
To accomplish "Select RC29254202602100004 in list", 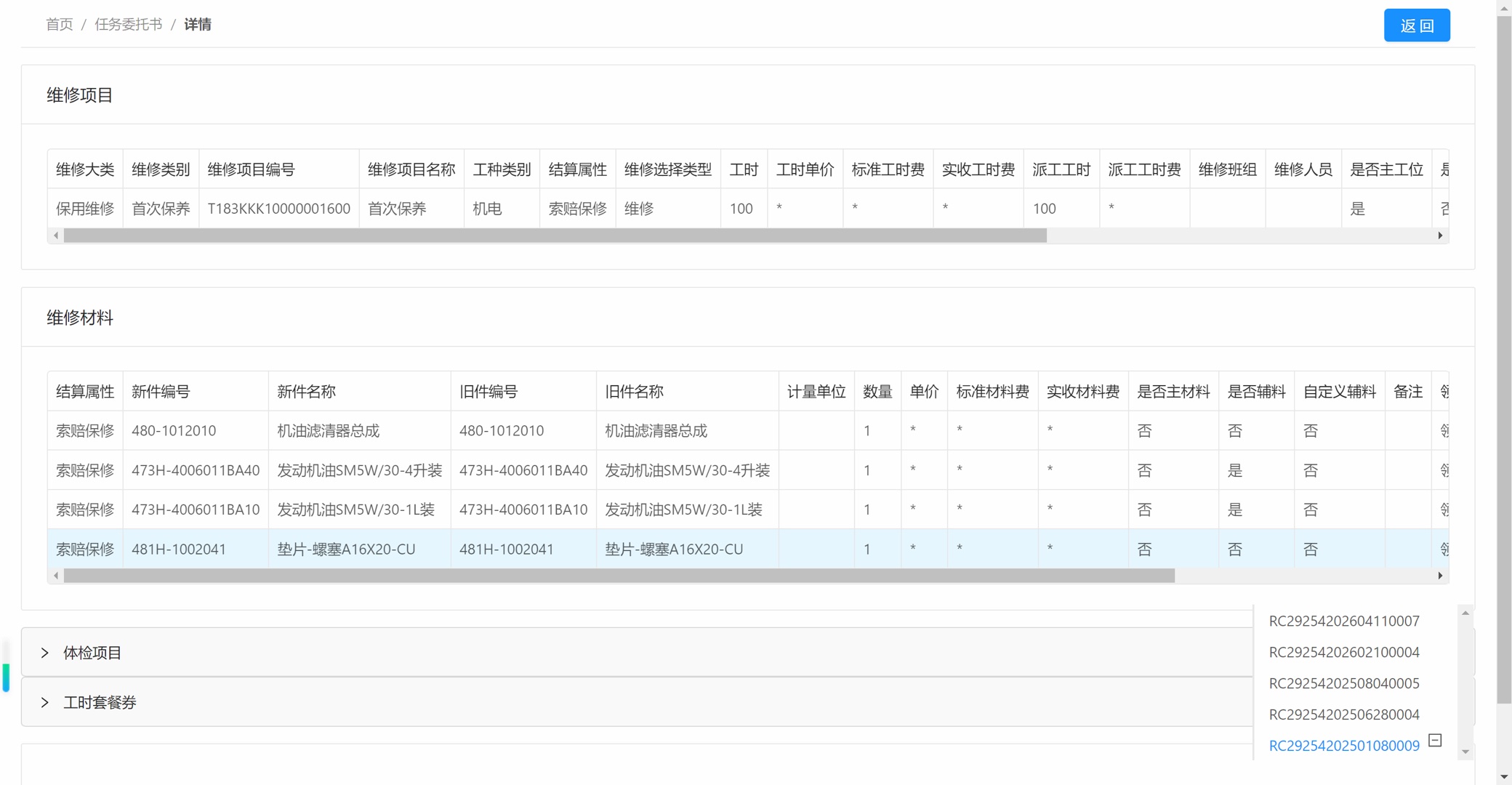I will (1343, 653).
